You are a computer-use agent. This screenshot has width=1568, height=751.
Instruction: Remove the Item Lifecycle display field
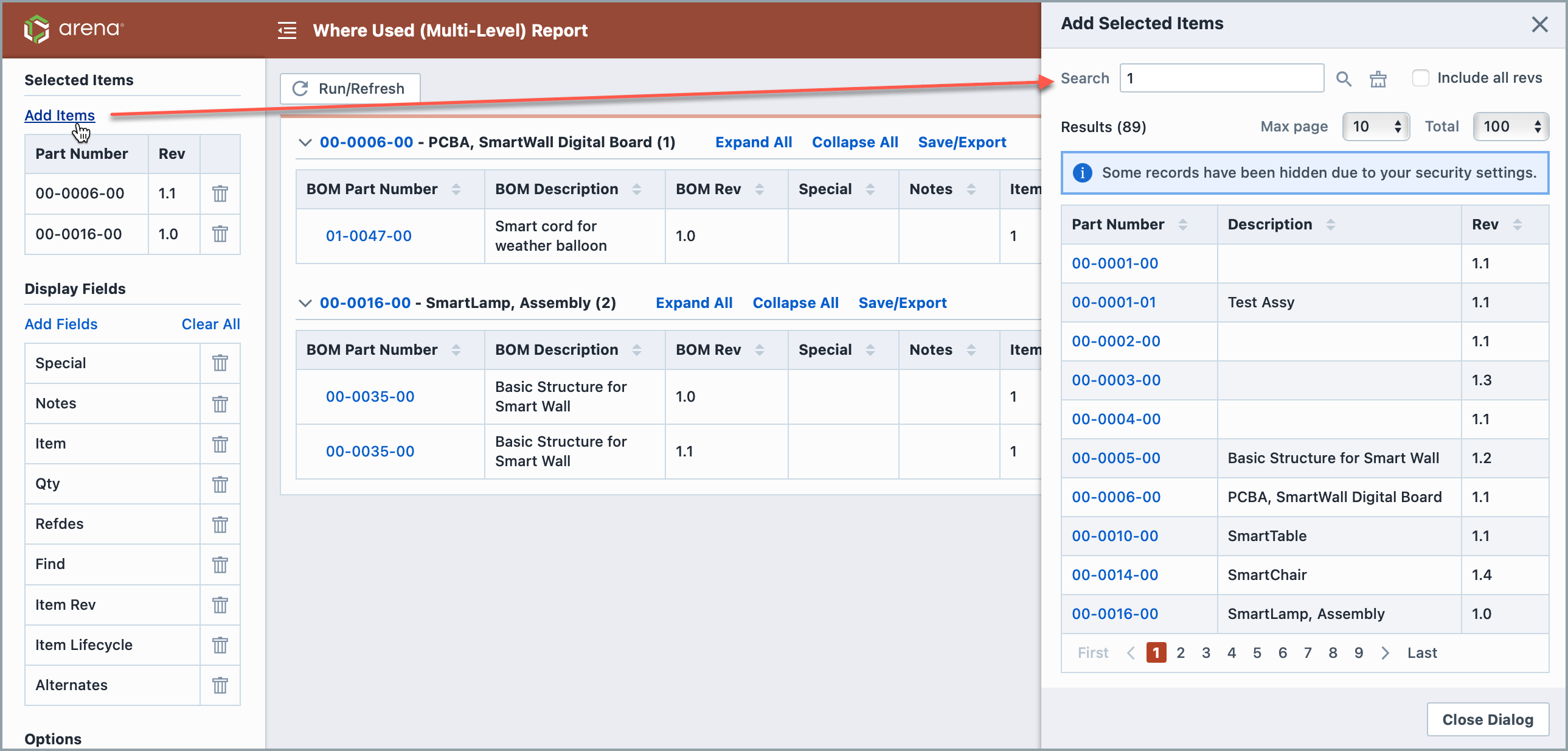click(220, 645)
